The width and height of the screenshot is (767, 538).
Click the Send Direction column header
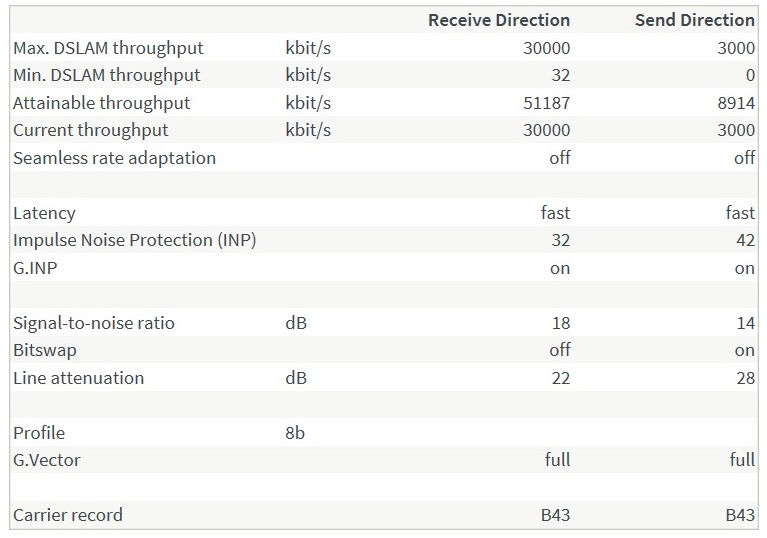(x=694, y=20)
